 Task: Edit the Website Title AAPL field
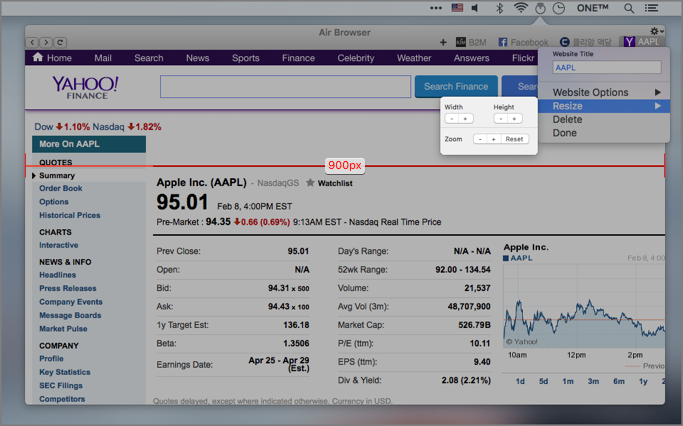(x=607, y=68)
